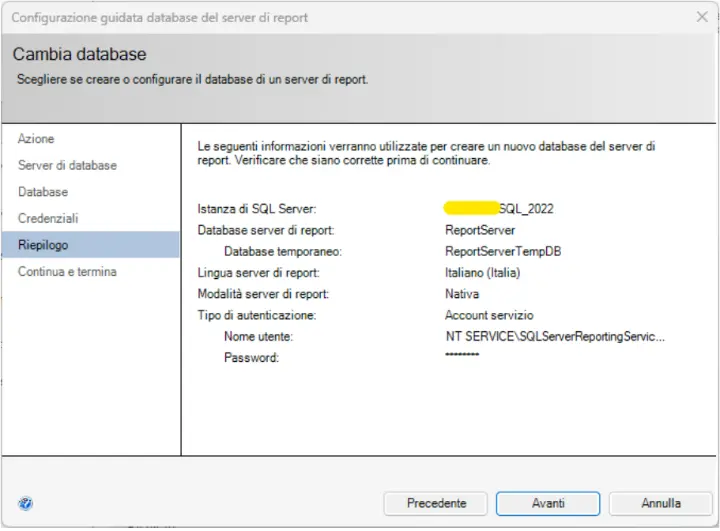Image resolution: width=720 pixels, height=531 pixels.
Task: Click the Lingua server di report label
Action: [259, 273]
